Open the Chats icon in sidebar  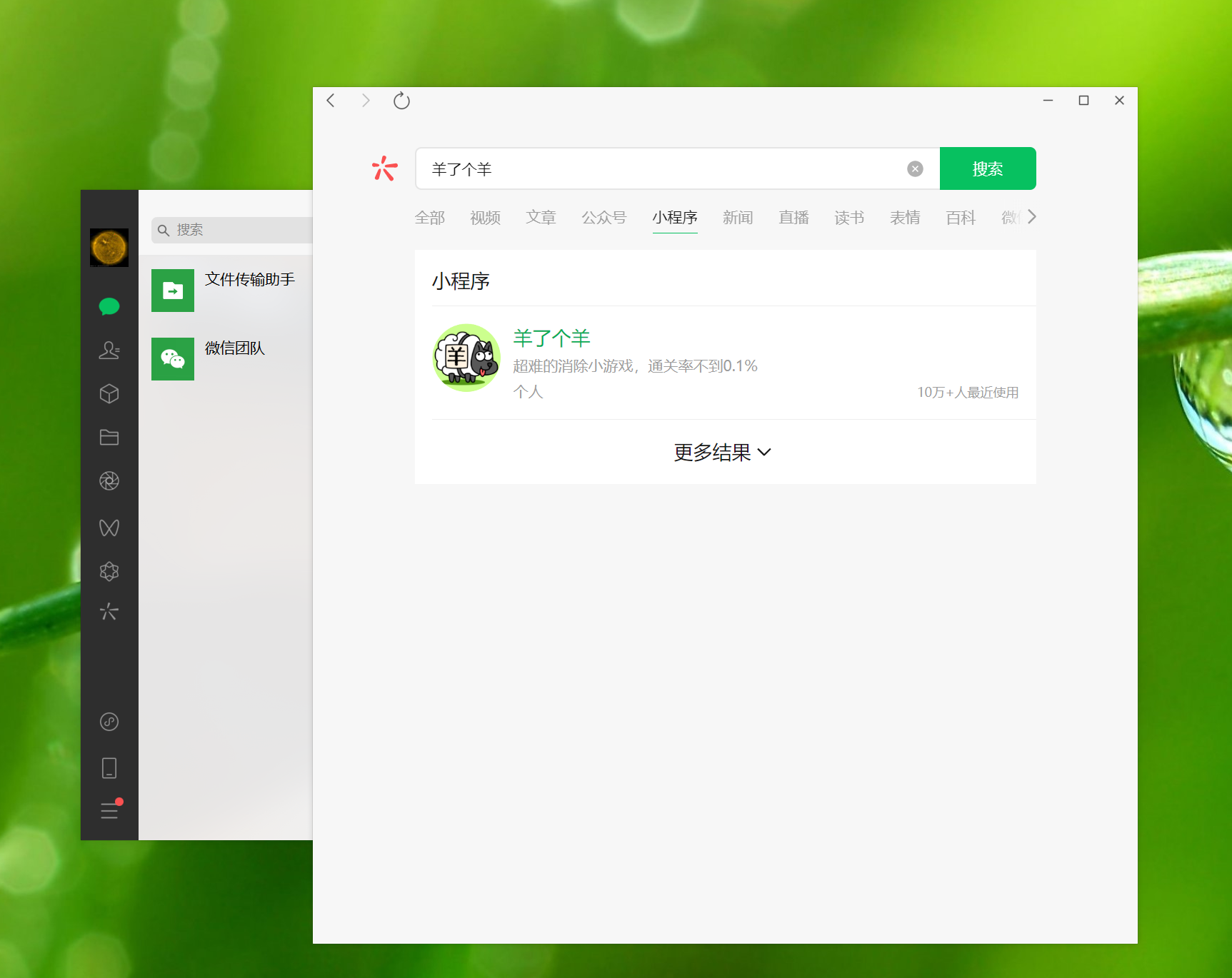(x=109, y=307)
